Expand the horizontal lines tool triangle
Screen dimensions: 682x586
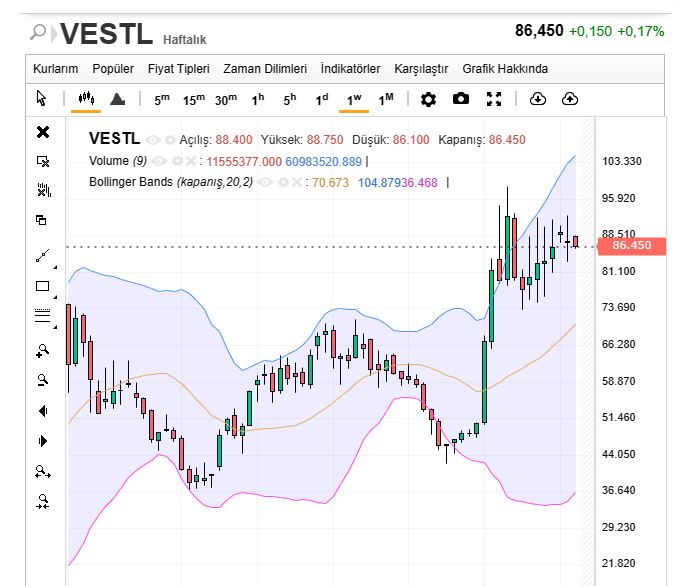click(55, 327)
